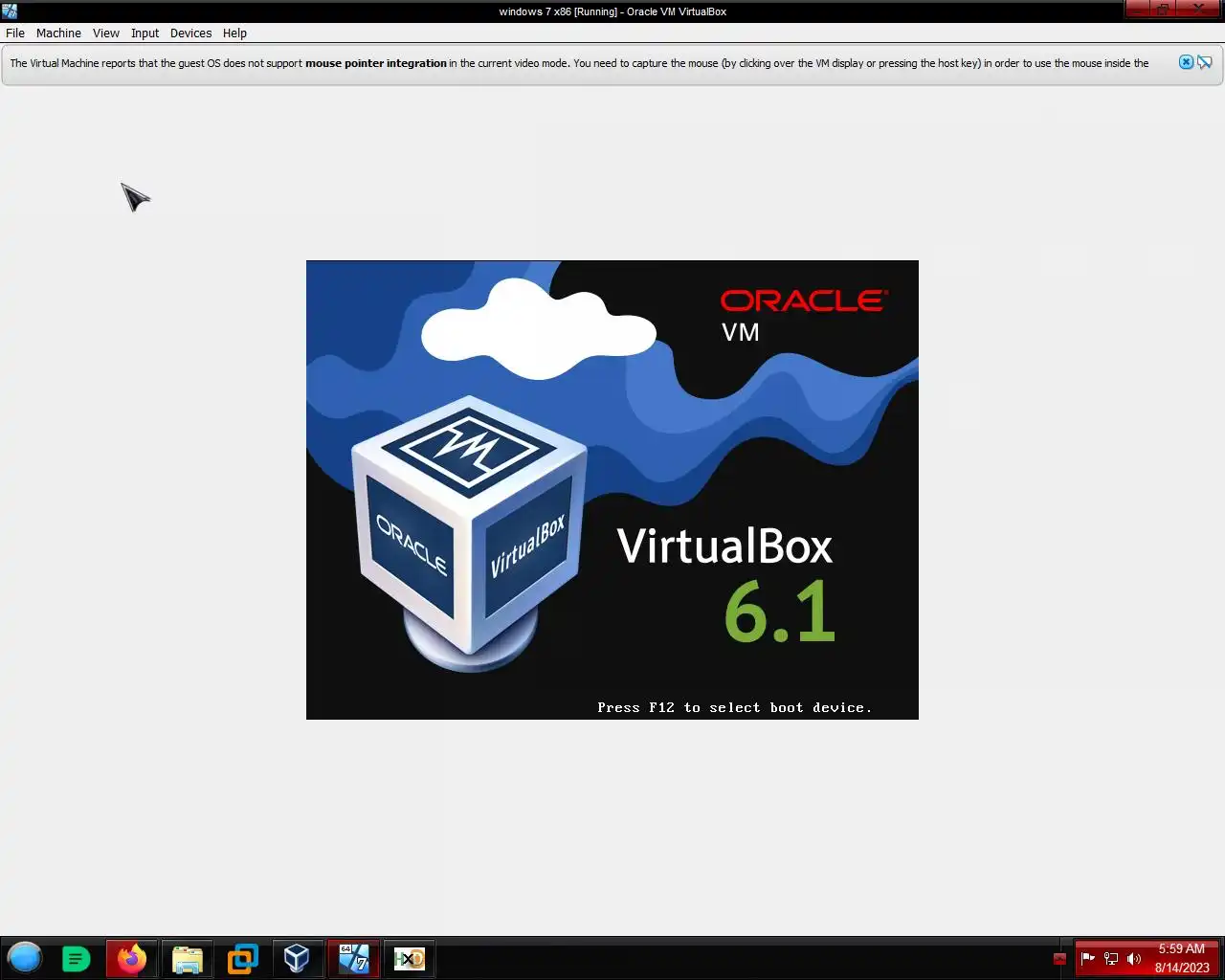Dismiss the mouse pointer integration notification
1225x980 pixels.
1186,62
